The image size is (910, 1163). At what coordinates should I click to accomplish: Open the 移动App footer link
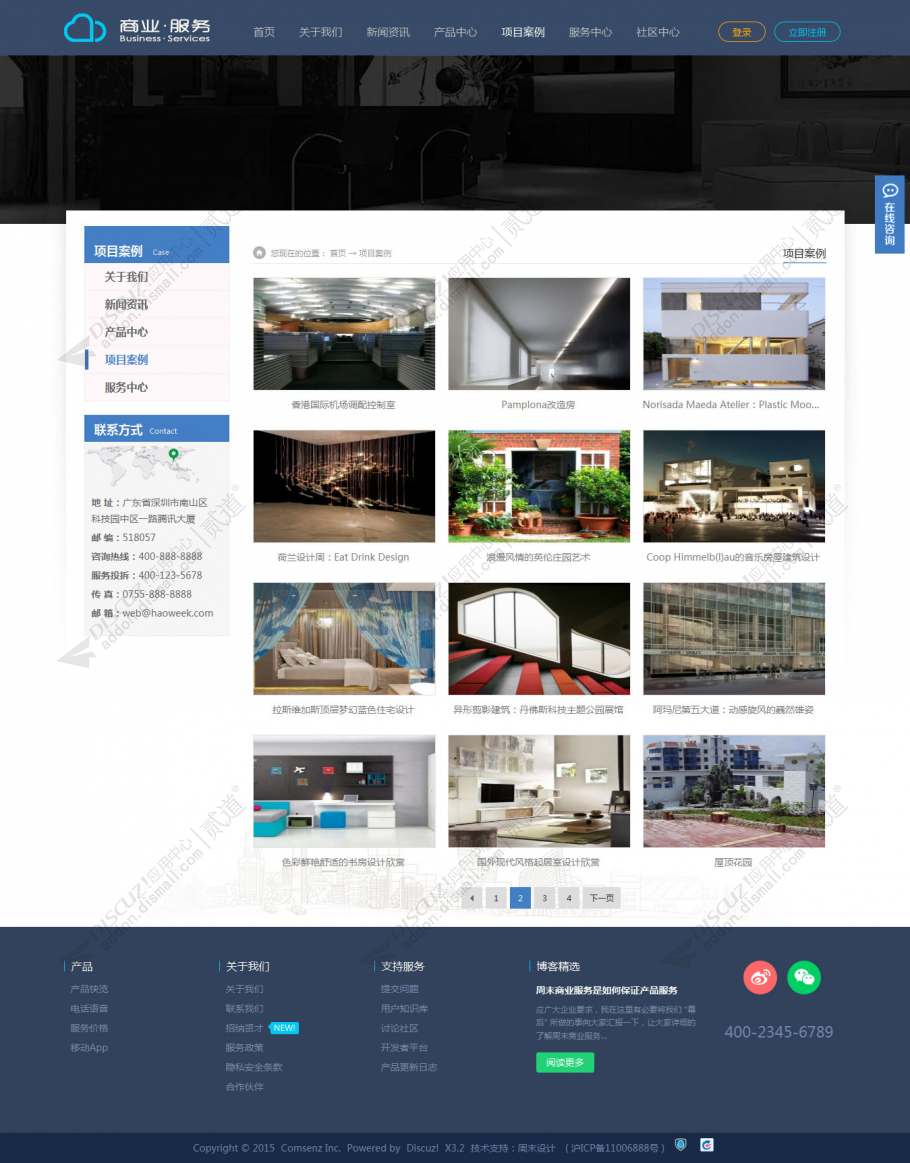coord(89,1047)
